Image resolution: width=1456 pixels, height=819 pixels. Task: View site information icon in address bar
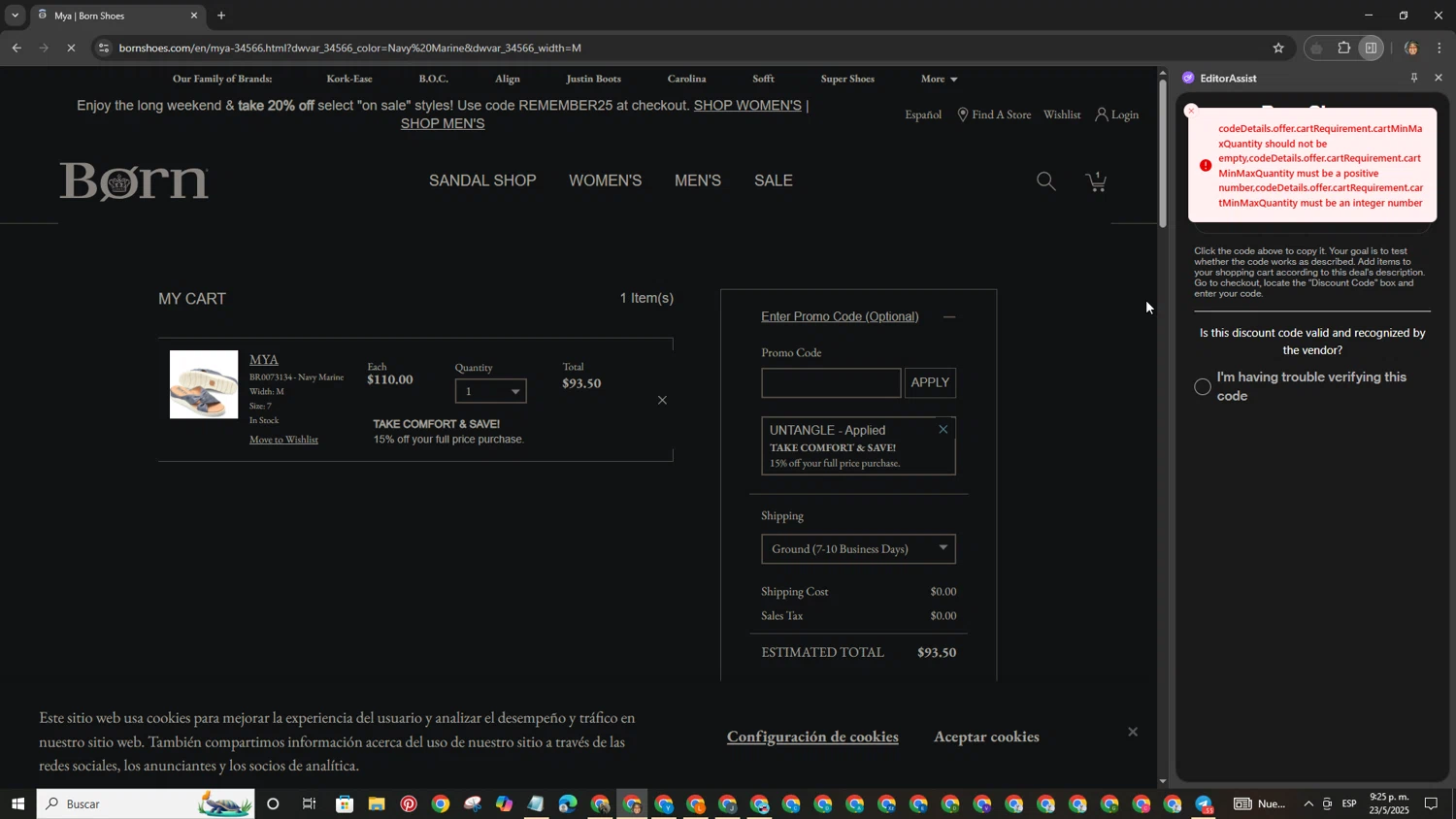(x=104, y=48)
